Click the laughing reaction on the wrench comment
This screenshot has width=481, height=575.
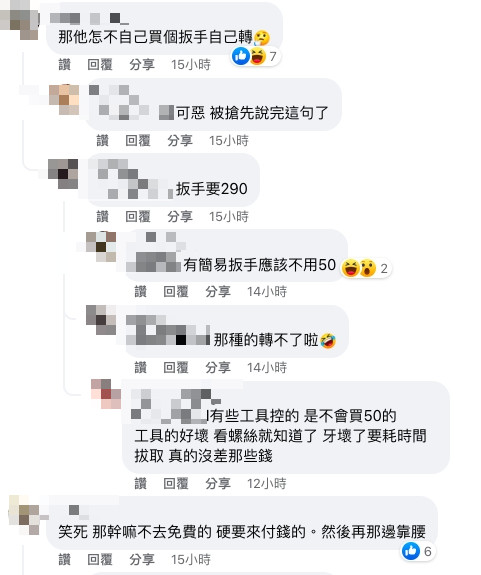257,56
